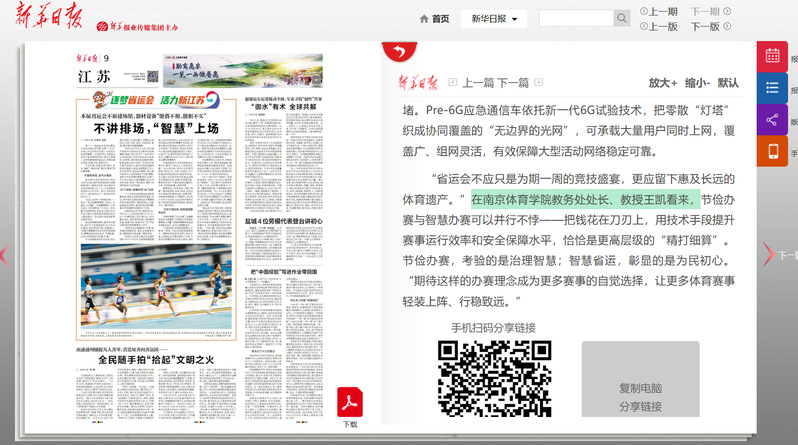The width and height of the screenshot is (798, 445).
Task: Open the article 盐城4位劳模代表登台讲初心
Action: [283, 221]
